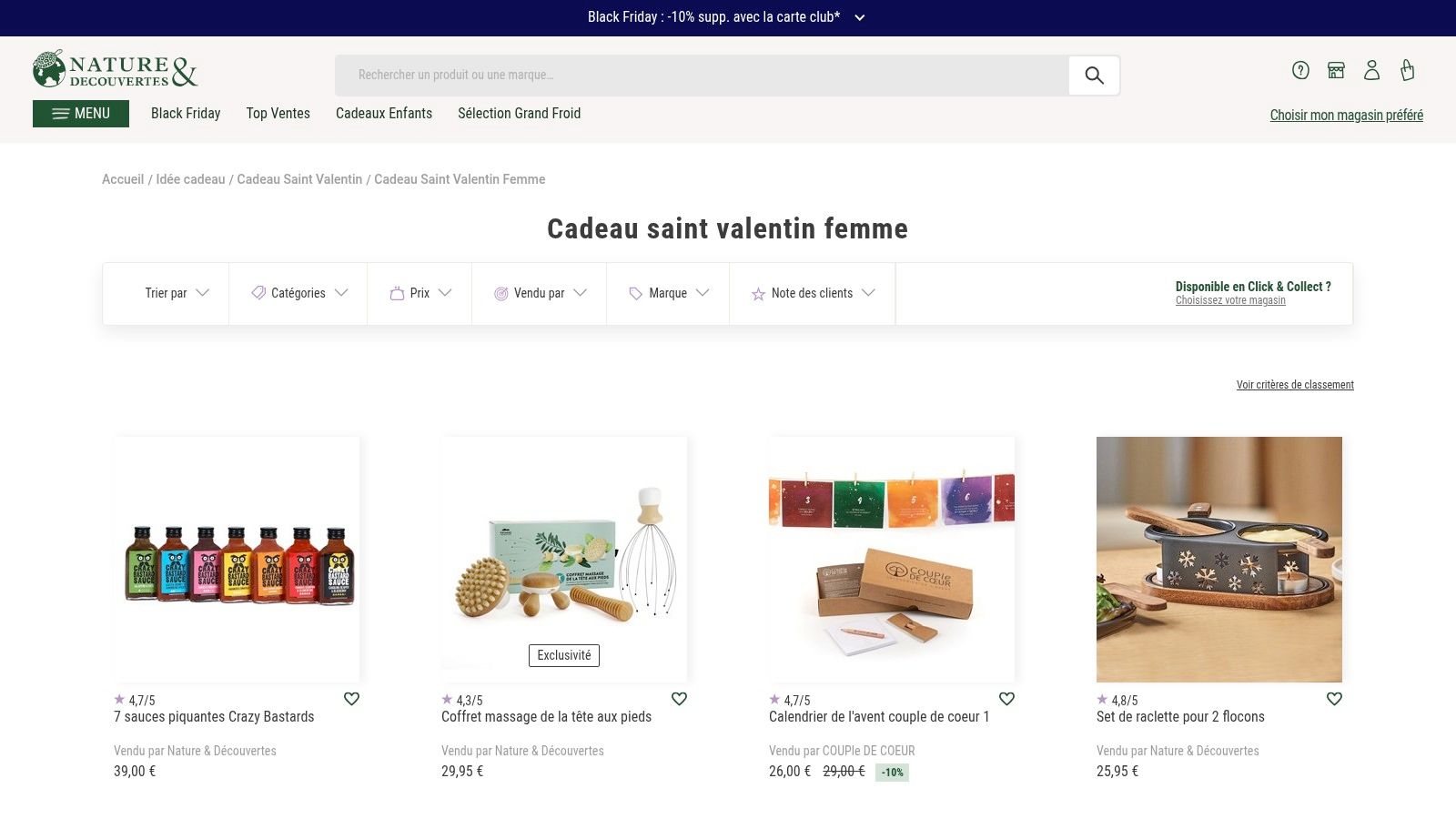Open the shopping bag icon
This screenshot has width=1456, height=819.
click(x=1407, y=70)
